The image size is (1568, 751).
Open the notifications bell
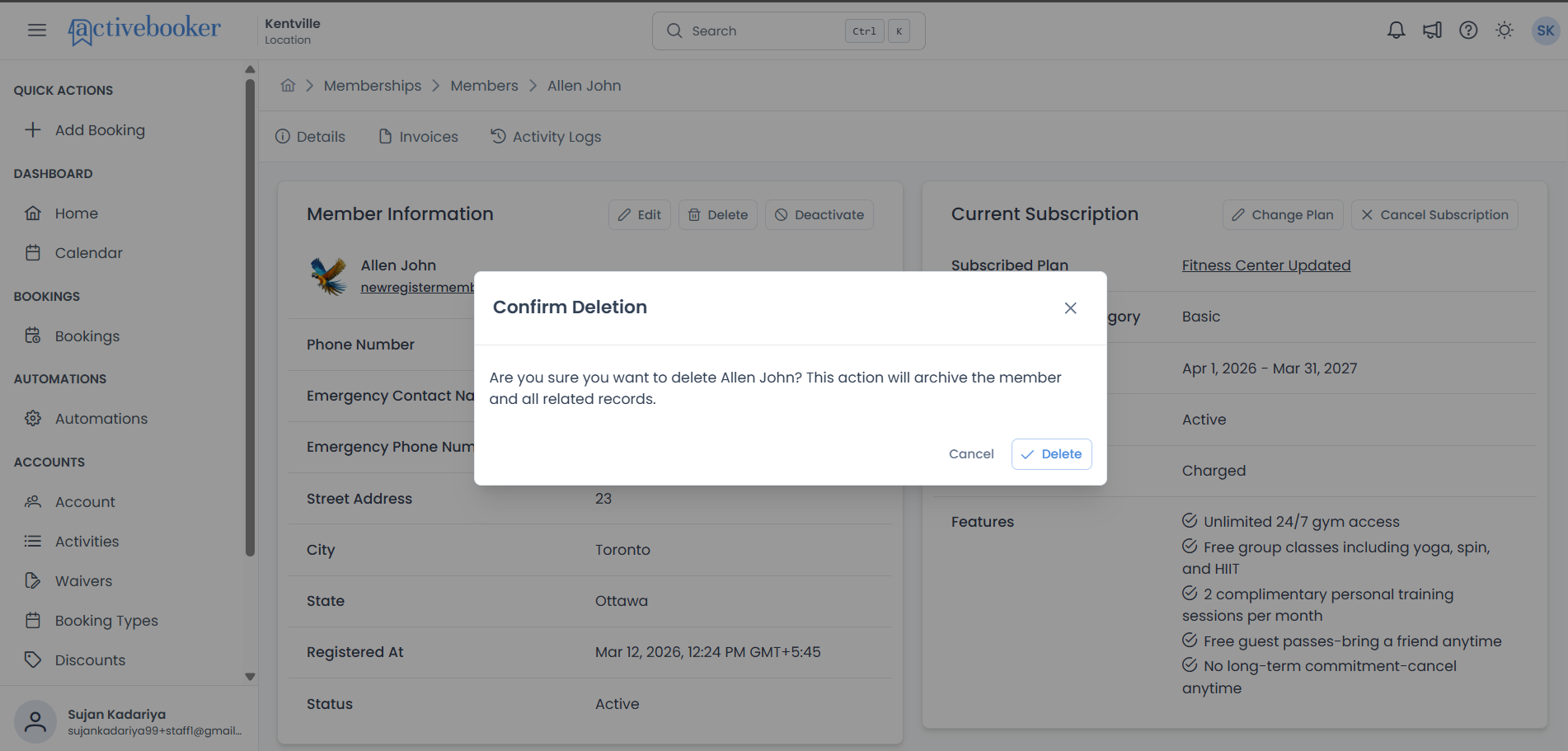pos(1396,31)
